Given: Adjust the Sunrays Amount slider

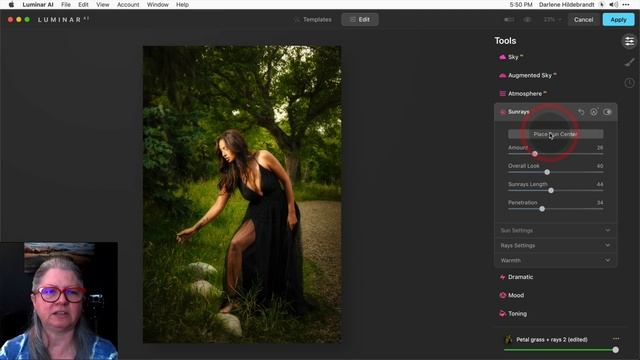Looking at the screenshot, I should coord(535,154).
